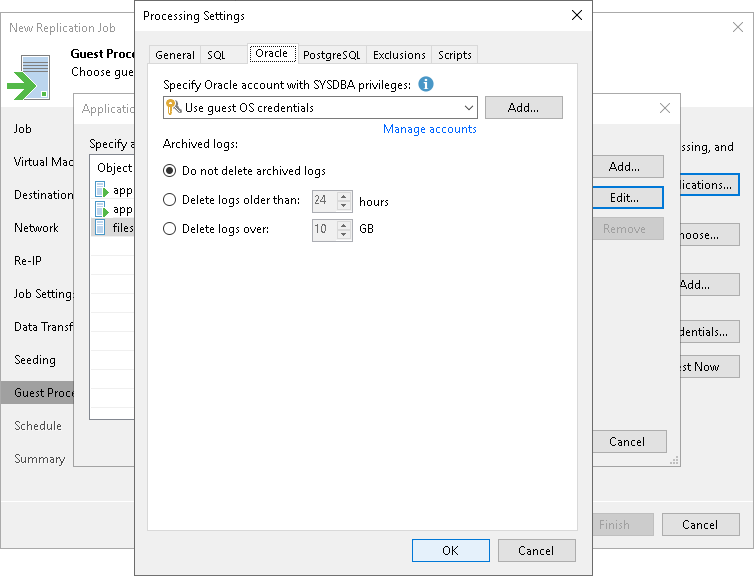Click the GB number field showing 10
The width and height of the screenshot is (754, 576).
point(325,229)
